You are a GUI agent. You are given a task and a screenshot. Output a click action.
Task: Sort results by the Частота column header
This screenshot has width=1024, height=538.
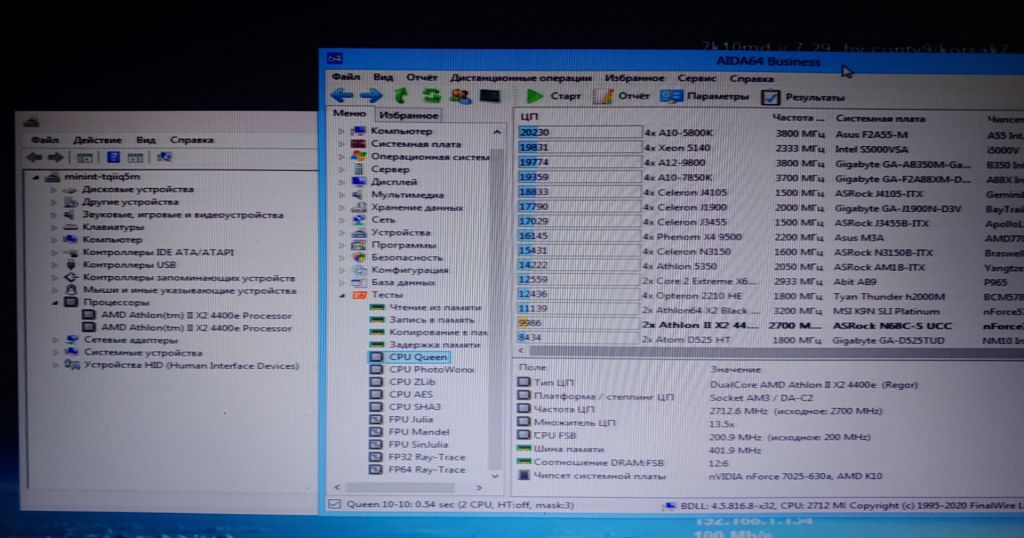pyautogui.click(x=797, y=118)
